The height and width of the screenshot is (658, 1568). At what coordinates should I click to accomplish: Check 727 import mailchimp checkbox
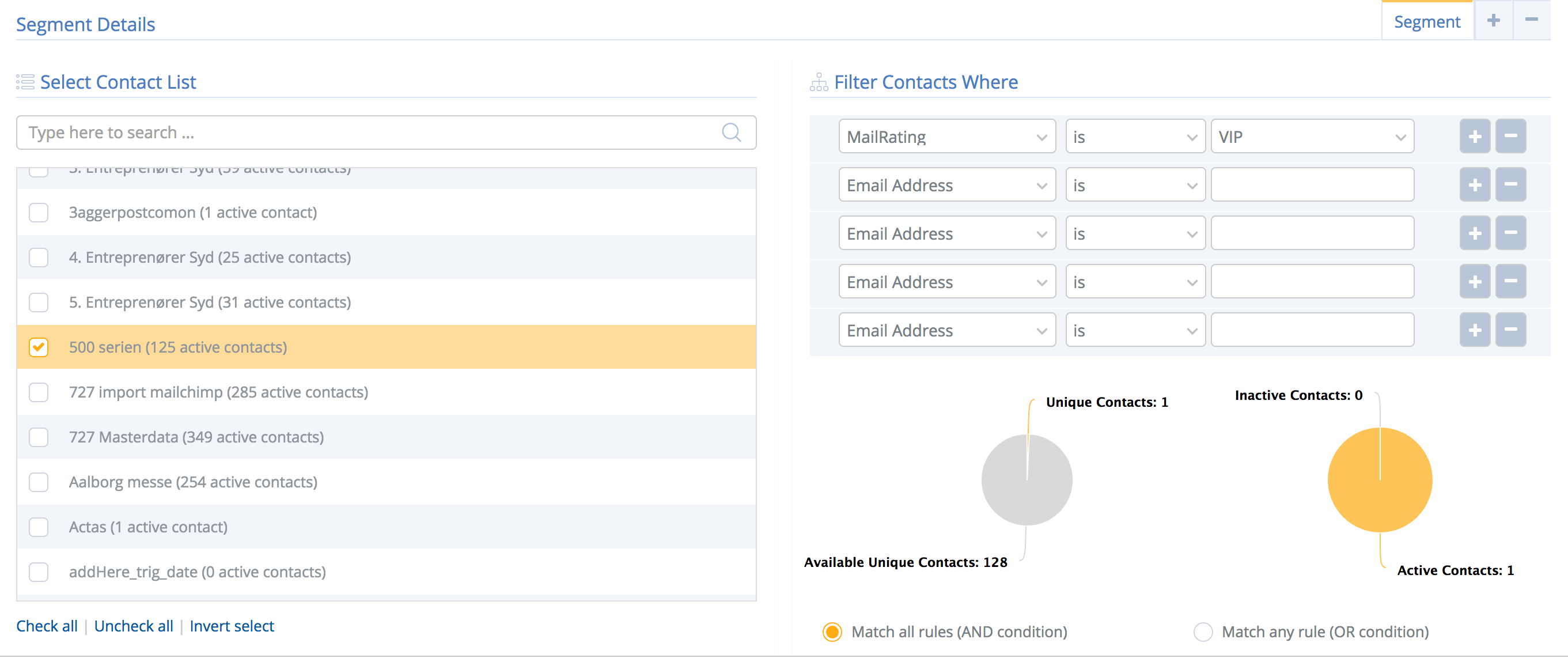39,392
